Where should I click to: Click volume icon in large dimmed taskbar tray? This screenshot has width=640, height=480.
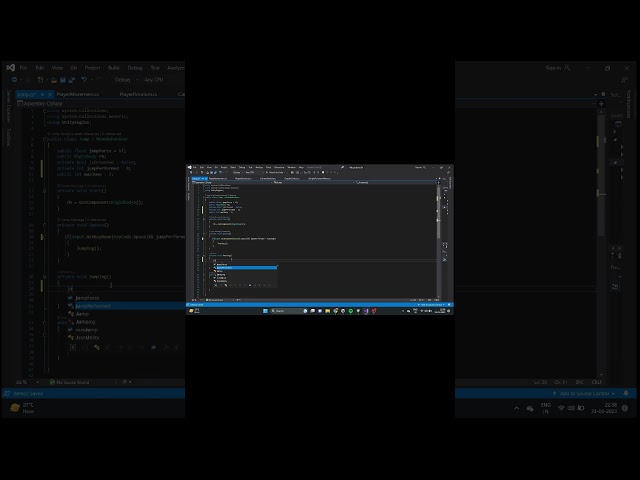pos(571,408)
